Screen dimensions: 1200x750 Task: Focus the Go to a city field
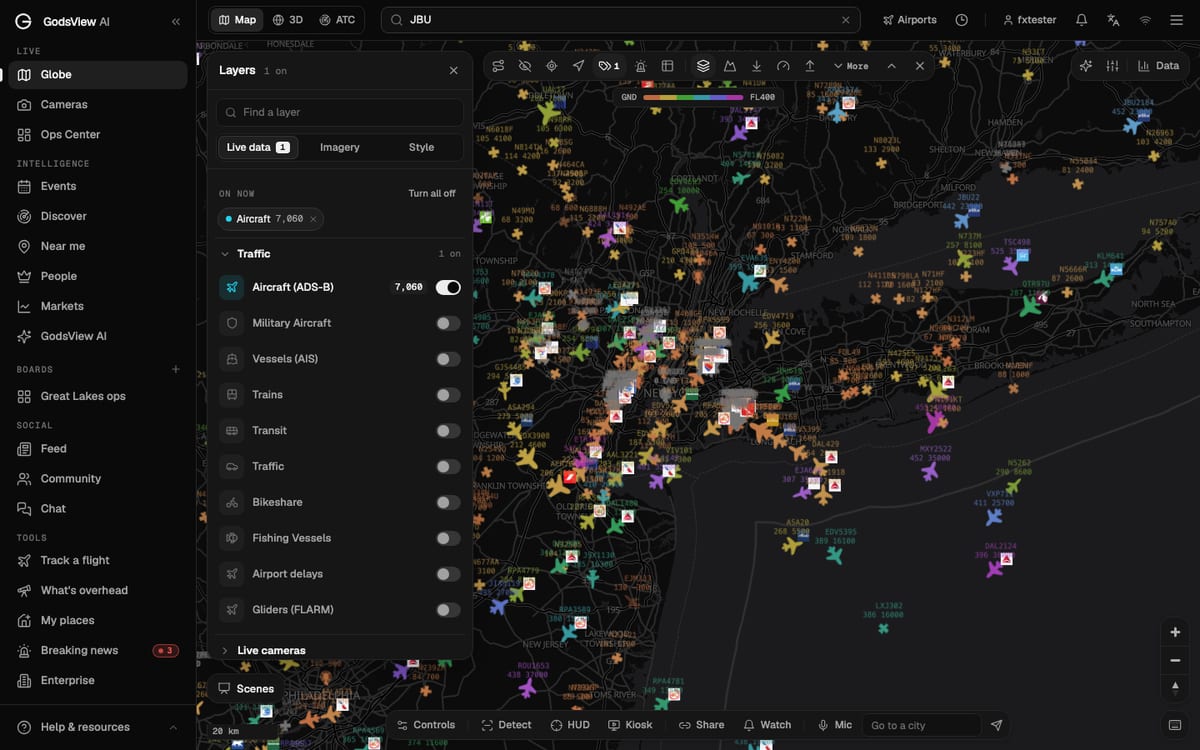(923, 725)
